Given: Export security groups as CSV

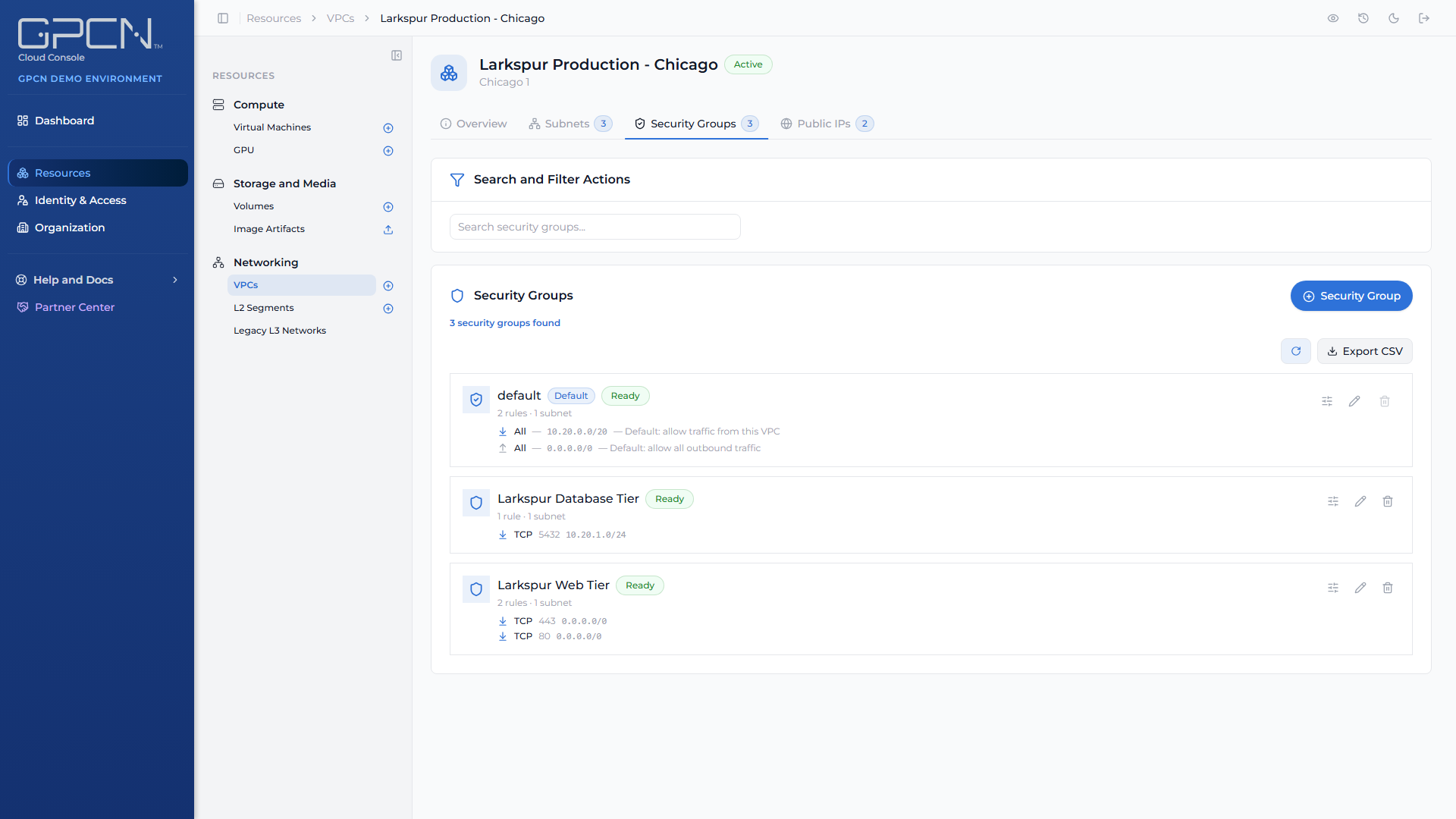Looking at the screenshot, I should pyautogui.click(x=1365, y=351).
